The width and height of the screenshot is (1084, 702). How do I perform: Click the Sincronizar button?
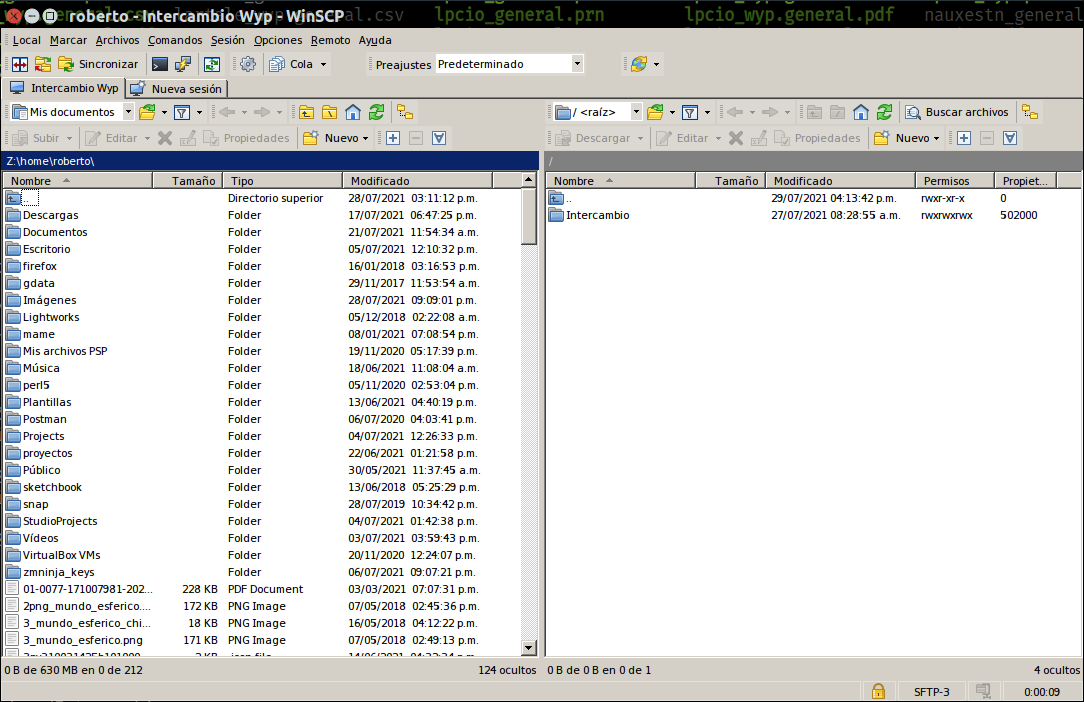97,64
